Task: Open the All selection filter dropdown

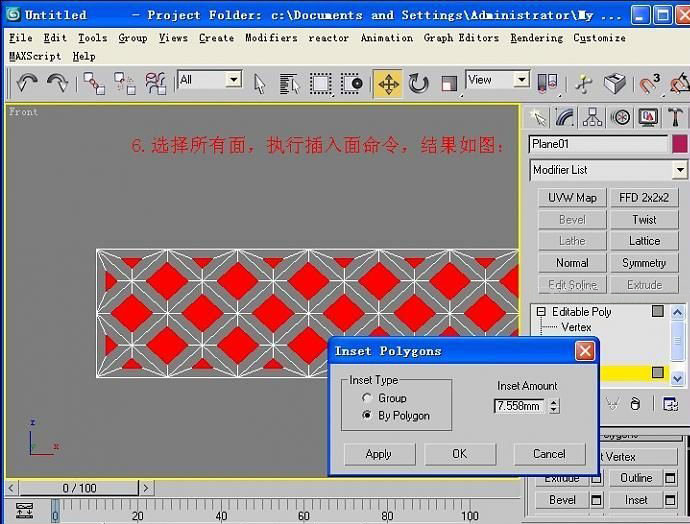Action: click(209, 79)
